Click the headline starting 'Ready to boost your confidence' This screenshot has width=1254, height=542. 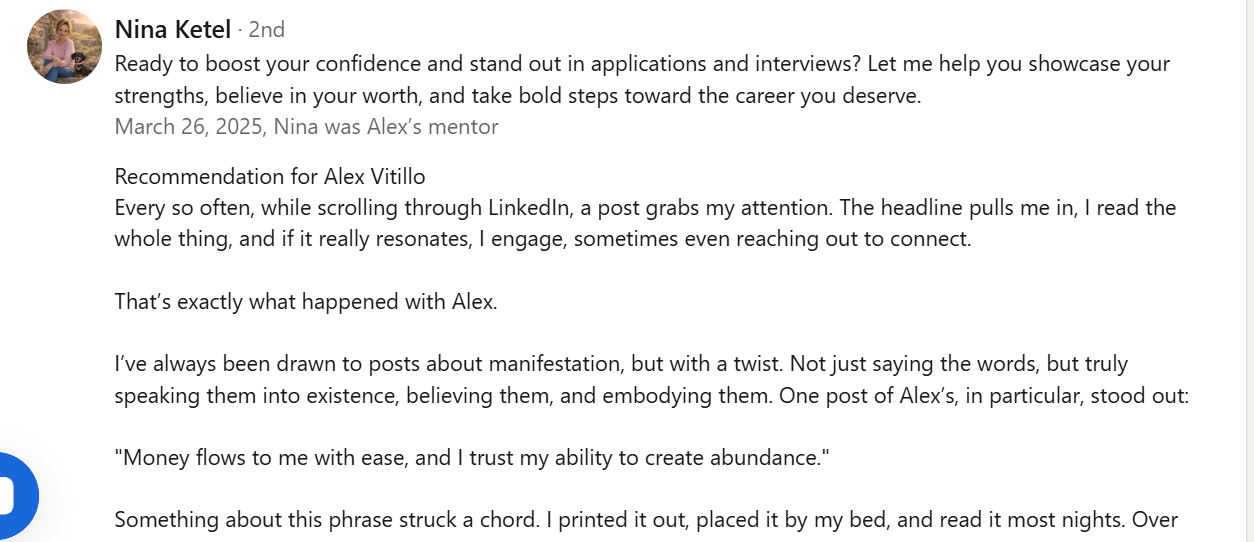(642, 80)
